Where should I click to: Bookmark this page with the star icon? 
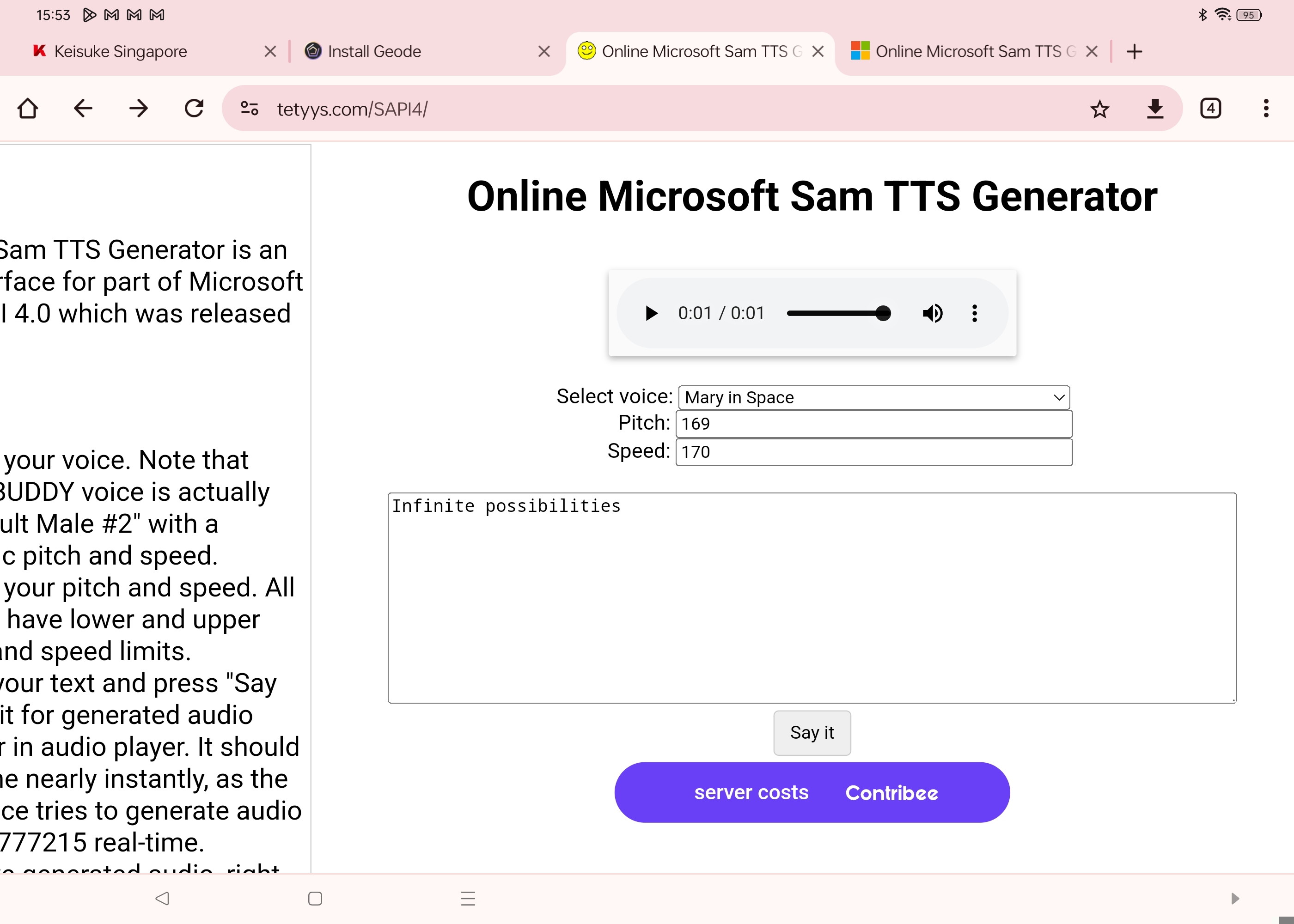pyautogui.click(x=1099, y=108)
